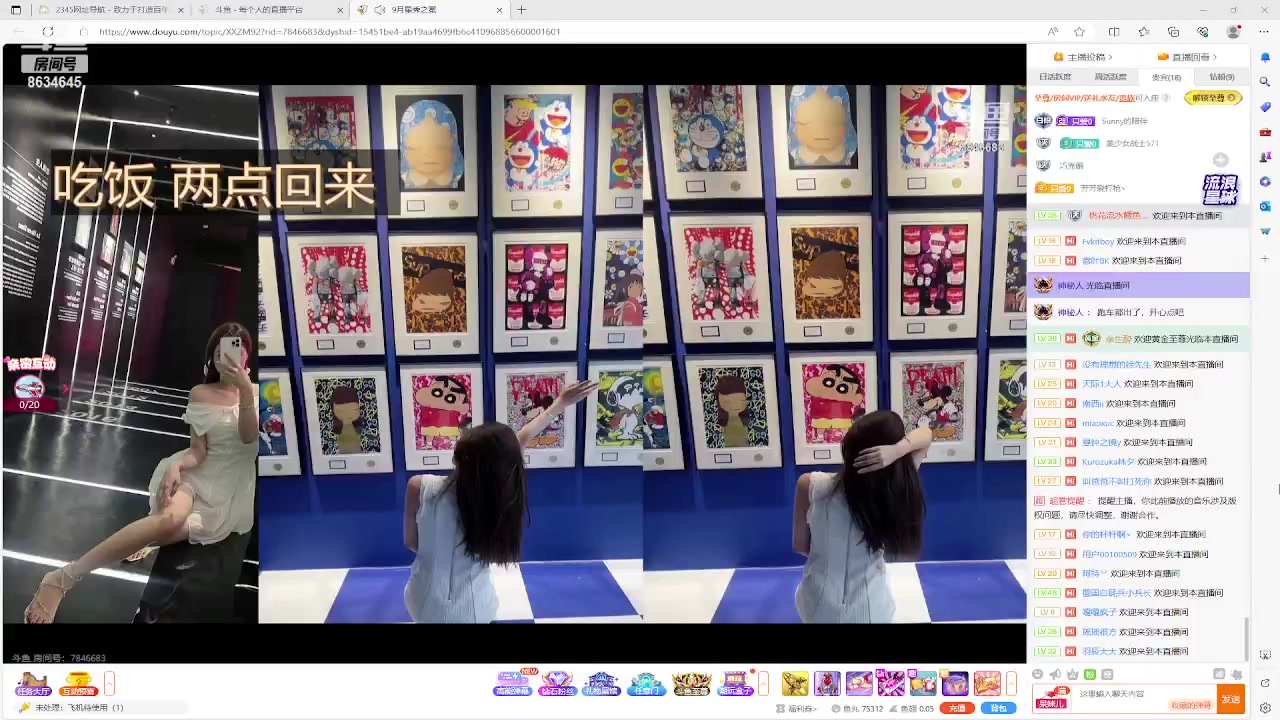The image size is (1280, 720).
Task: Click the read aloud icon in address bar
Action: coord(1053,32)
